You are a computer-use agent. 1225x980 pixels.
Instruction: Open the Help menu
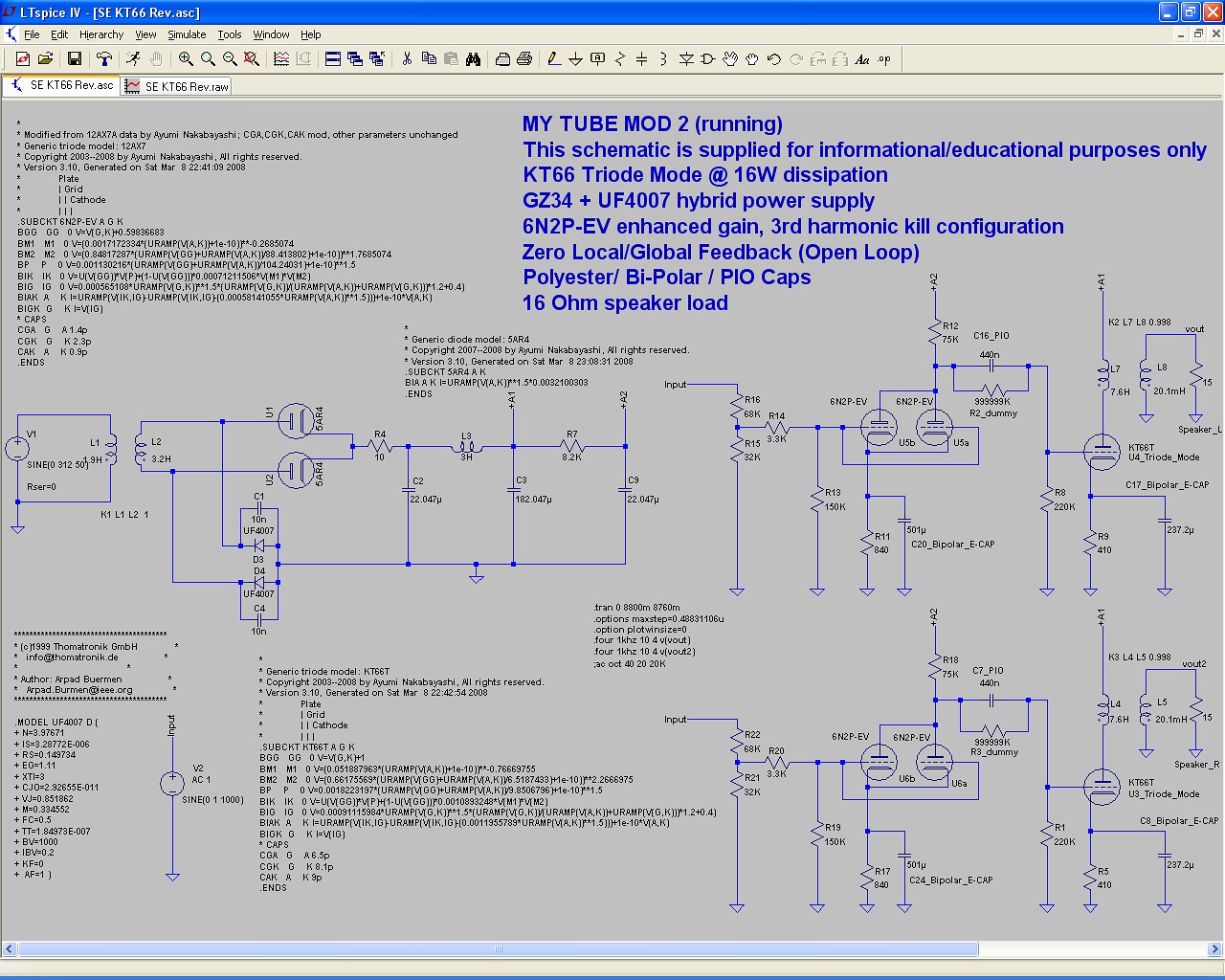(x=311, y=34)
